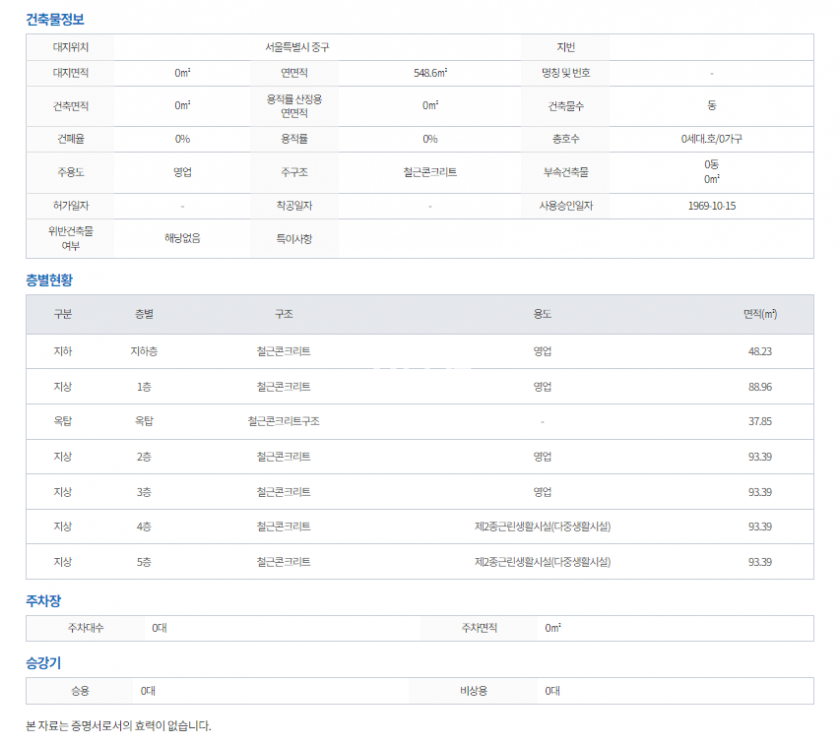The image size is (840, 744).
Task: Select the 지하층 row cell
Action: pos(144,352)
